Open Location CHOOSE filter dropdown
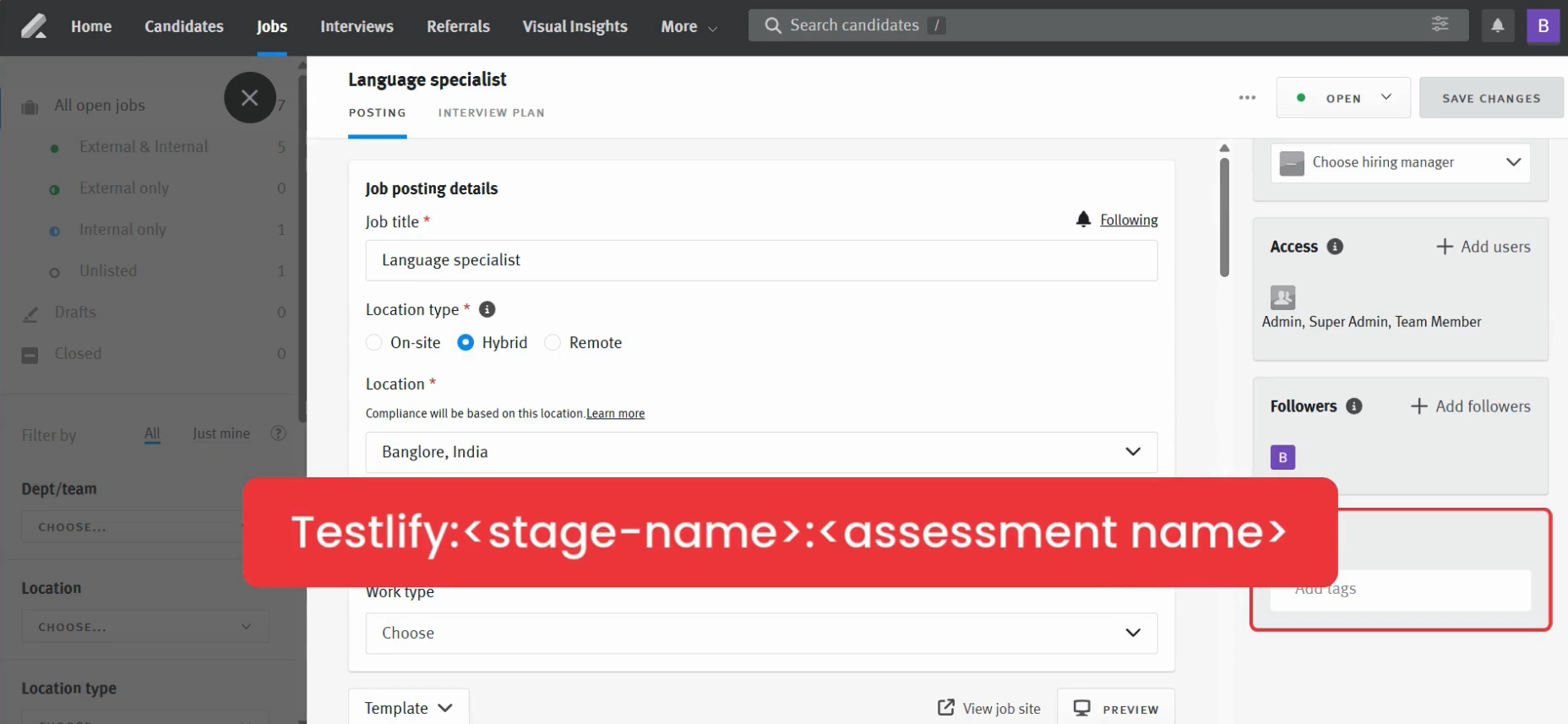This screenshot has width=1568, height=724. coord(145,627)
